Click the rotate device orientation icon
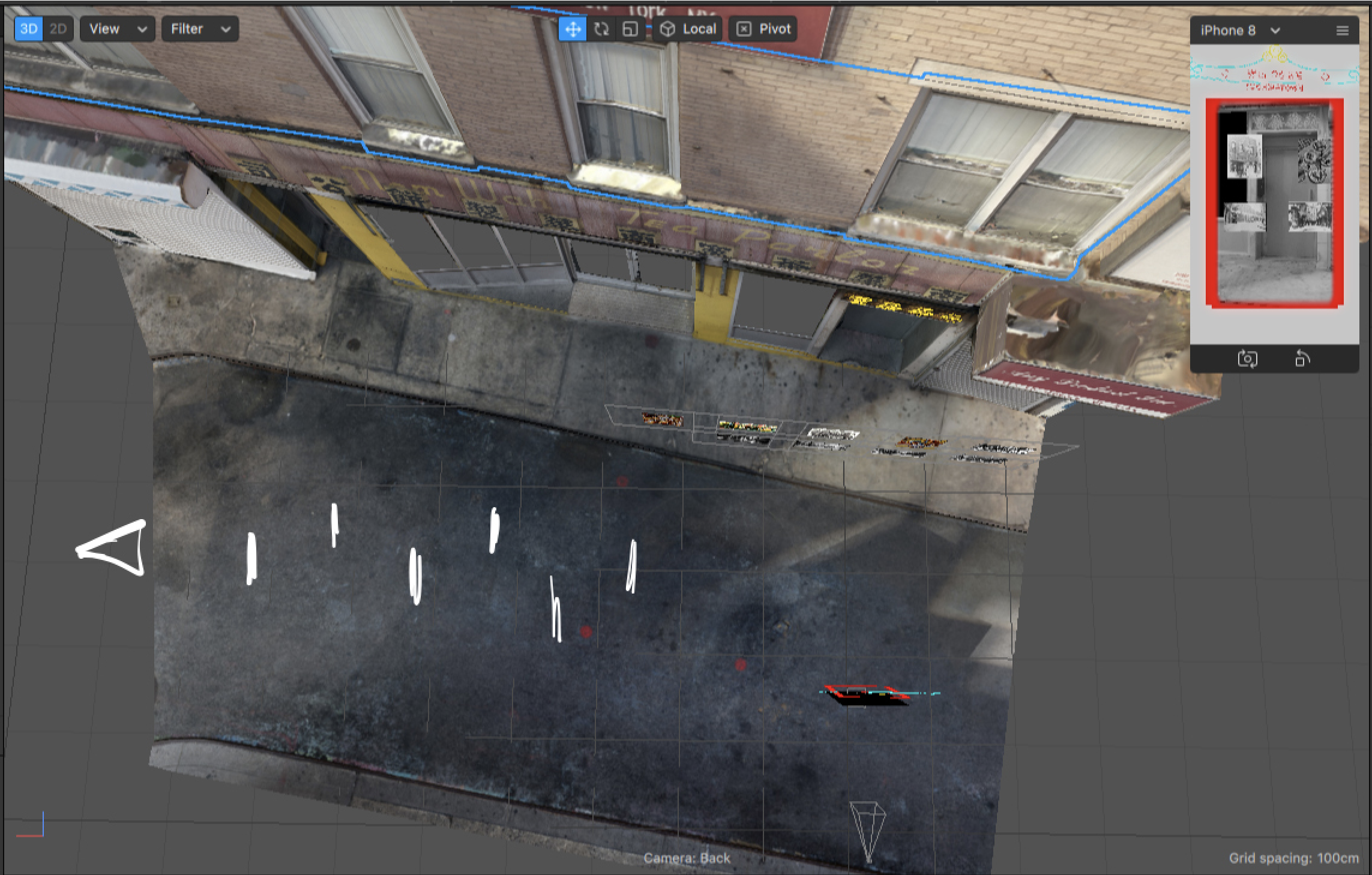The image size is (1372, 875). coord(1302,359)
